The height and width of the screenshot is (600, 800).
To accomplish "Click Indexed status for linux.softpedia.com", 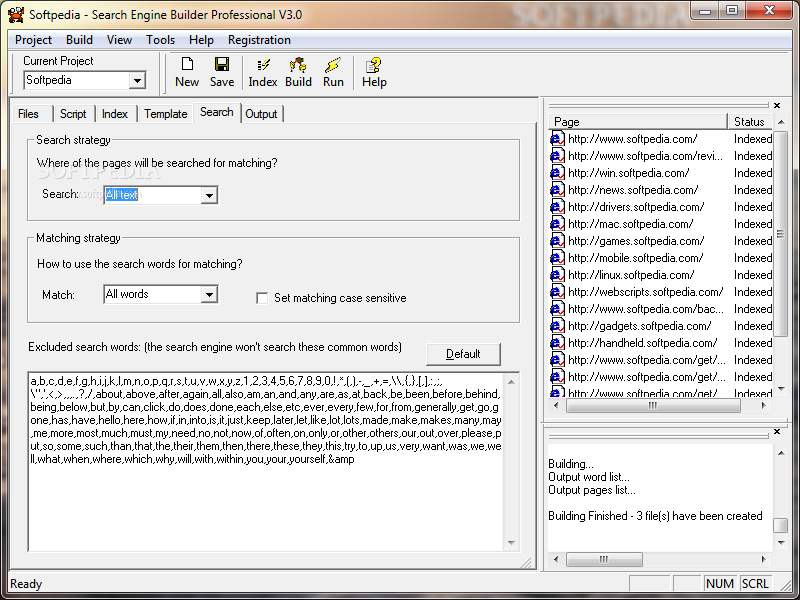I will tap(753, 275).
